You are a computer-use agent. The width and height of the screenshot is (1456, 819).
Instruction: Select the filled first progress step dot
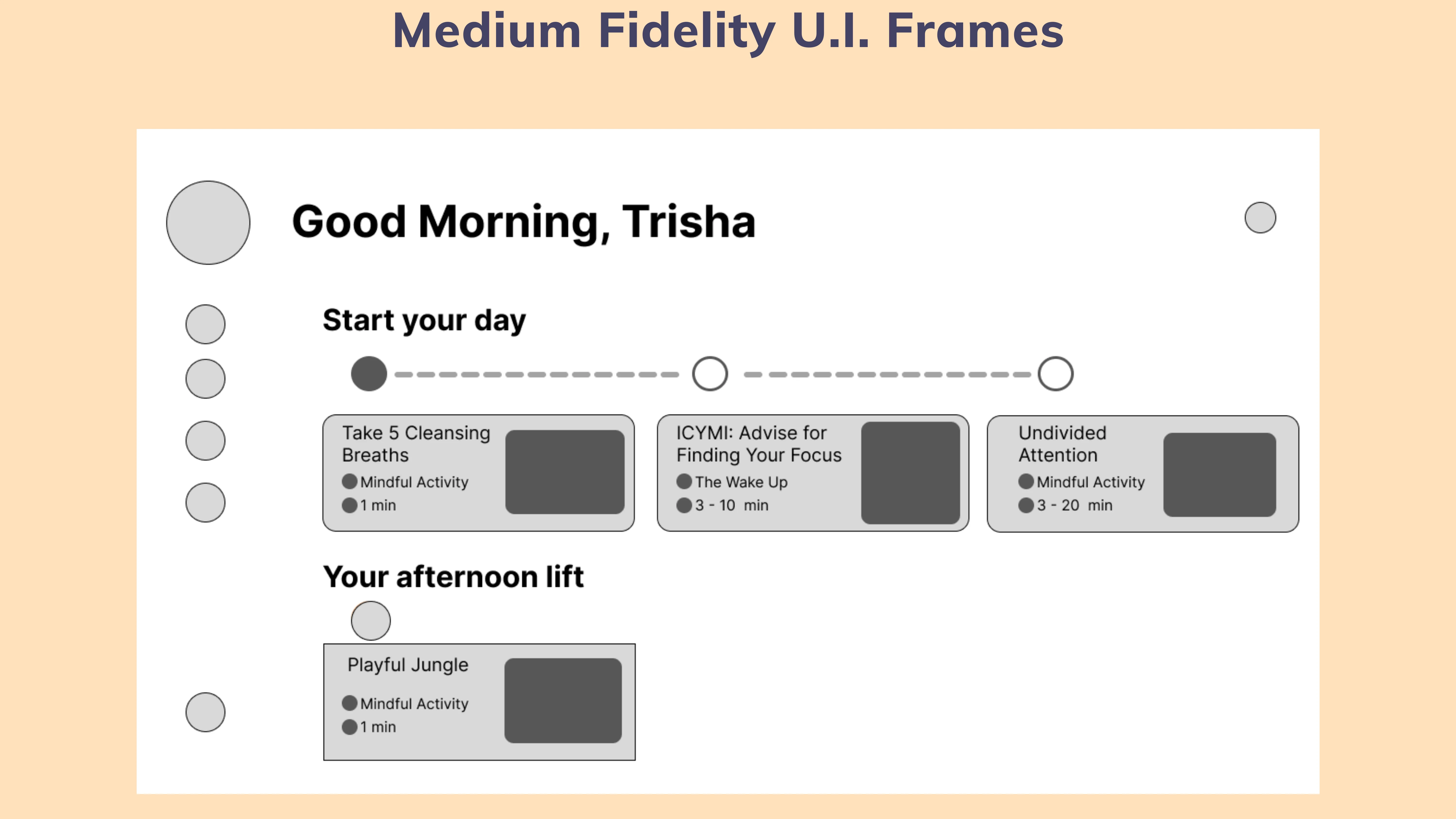(369, 374)
